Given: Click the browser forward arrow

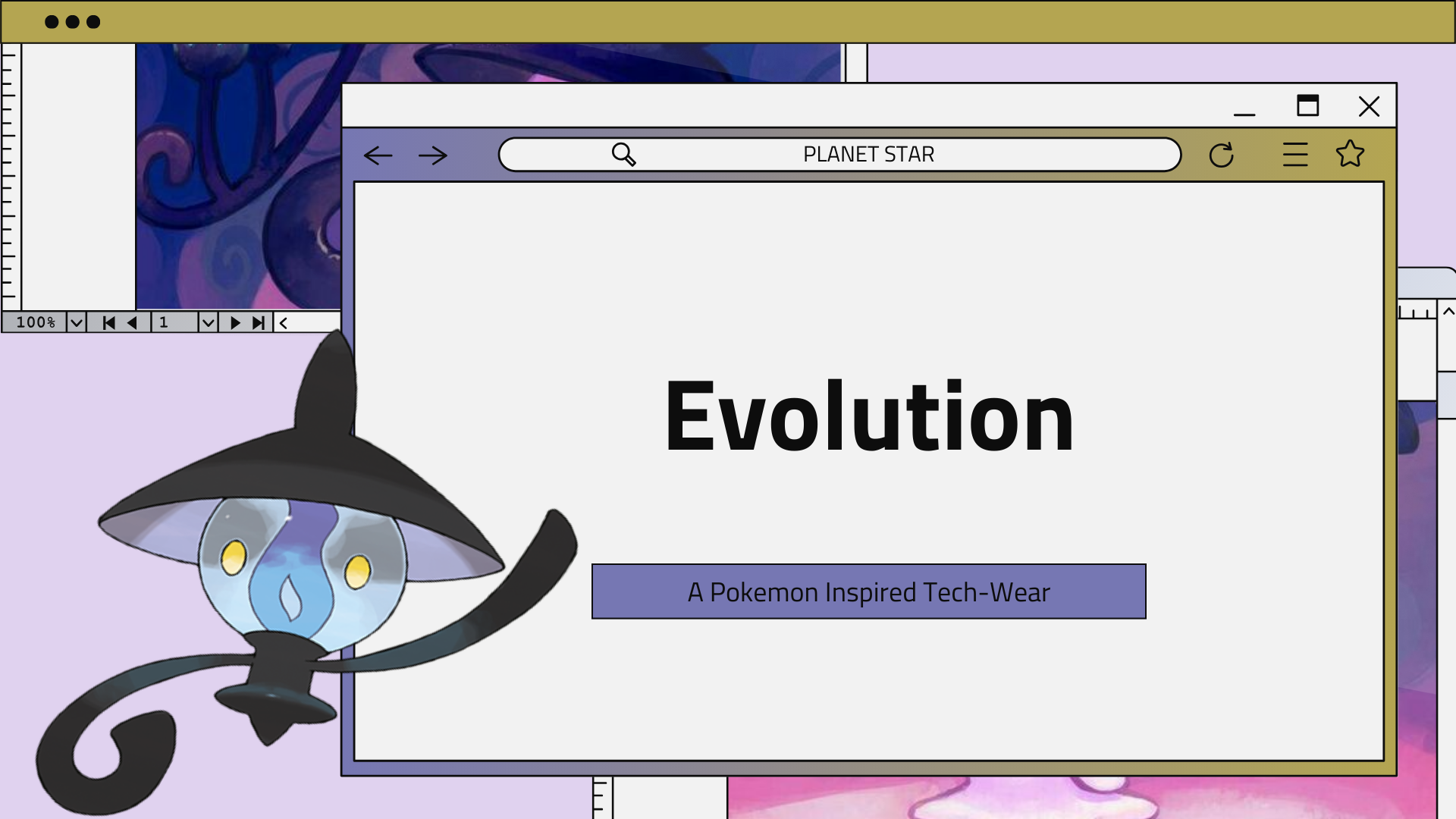Looking at the screenshot, I should point(433,155).
